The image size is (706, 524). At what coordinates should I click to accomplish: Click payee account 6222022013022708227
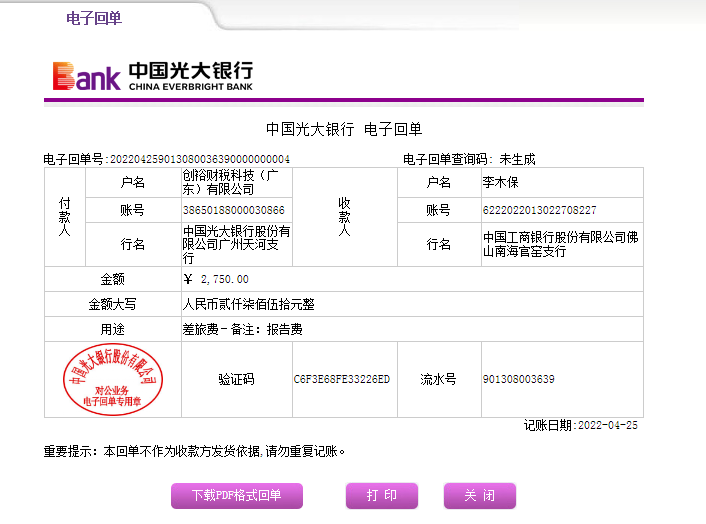pyautogui.click(x=539, y=210)
